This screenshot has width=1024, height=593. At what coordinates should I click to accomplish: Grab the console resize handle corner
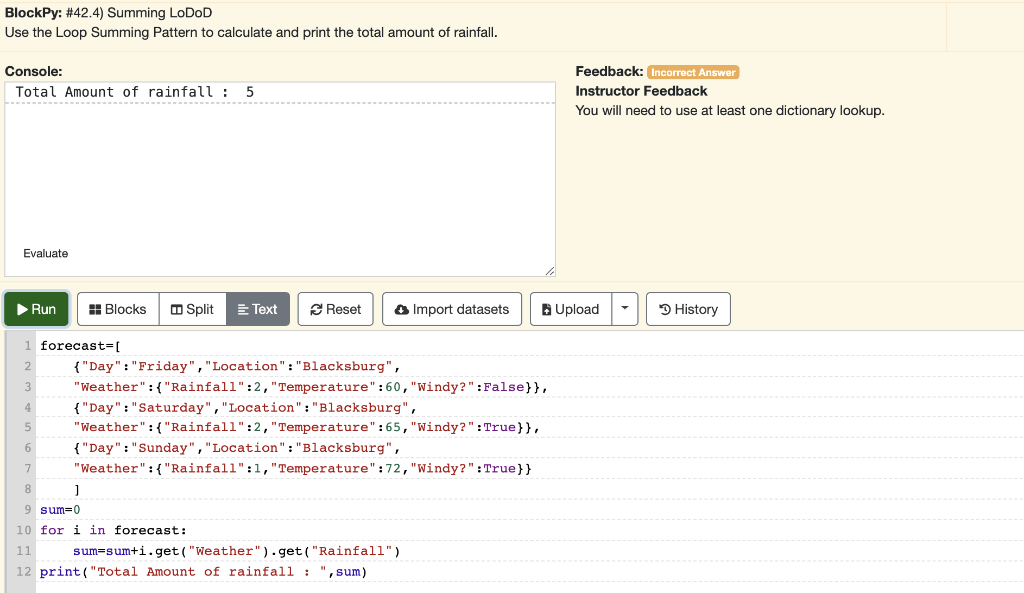click(x=550, y=271)
